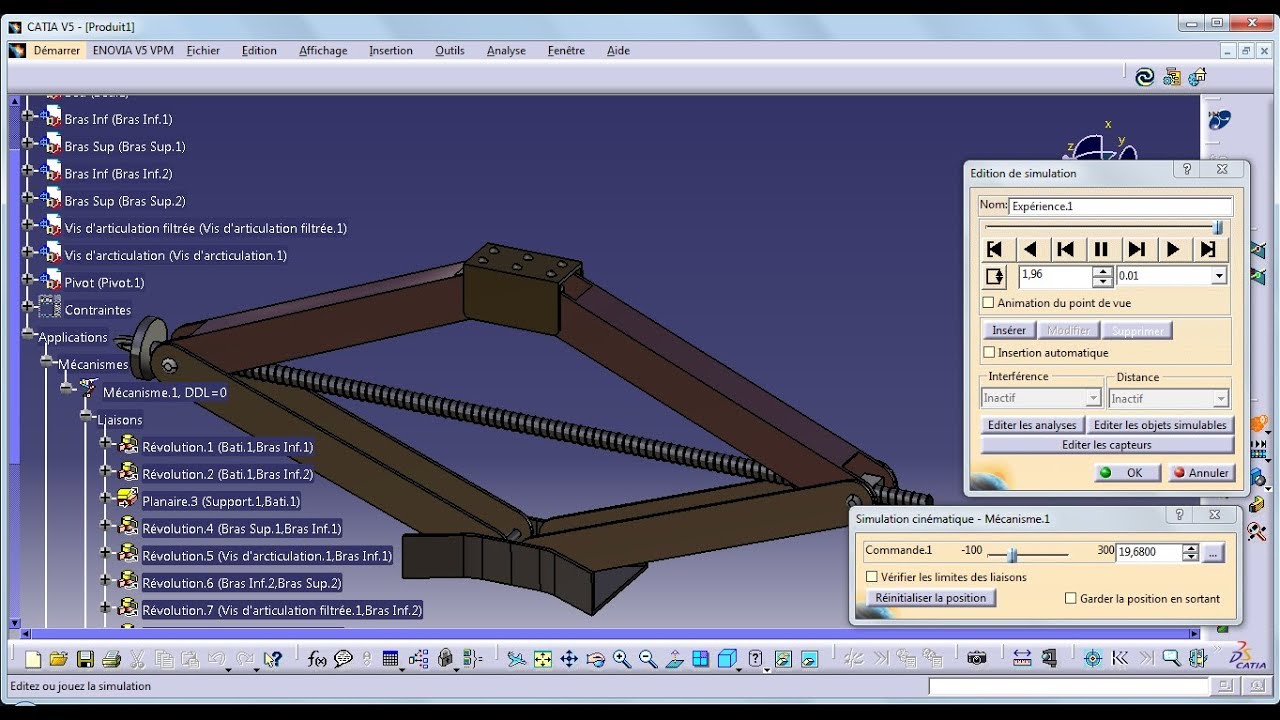Screen dimensions: 1280x720
Task: Choose Normal View icon
Action: coord(675,659)
